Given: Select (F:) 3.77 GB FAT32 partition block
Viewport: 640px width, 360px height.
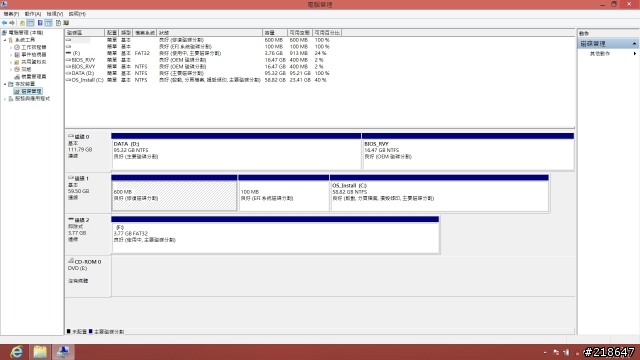Looking at the screenshot, I should click(275, 235).
